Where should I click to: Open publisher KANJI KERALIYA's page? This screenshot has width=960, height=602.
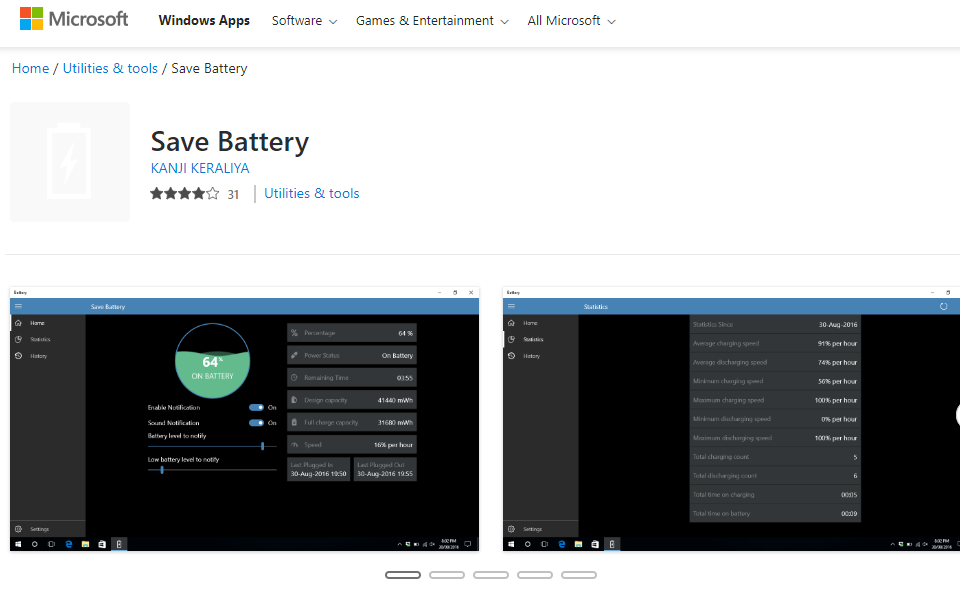pos(200,168)
